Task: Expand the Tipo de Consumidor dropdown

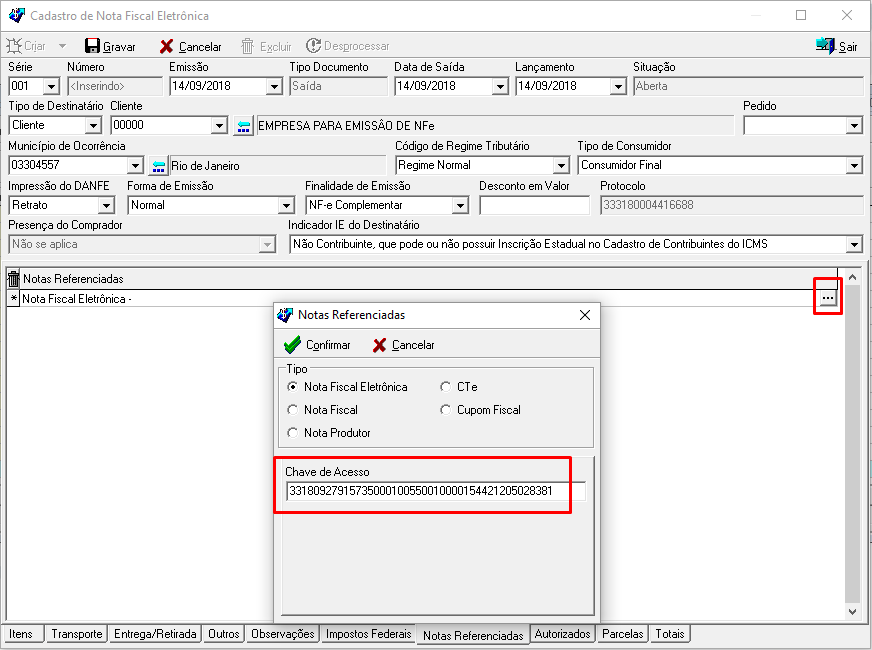Action: tap(853, 166)
